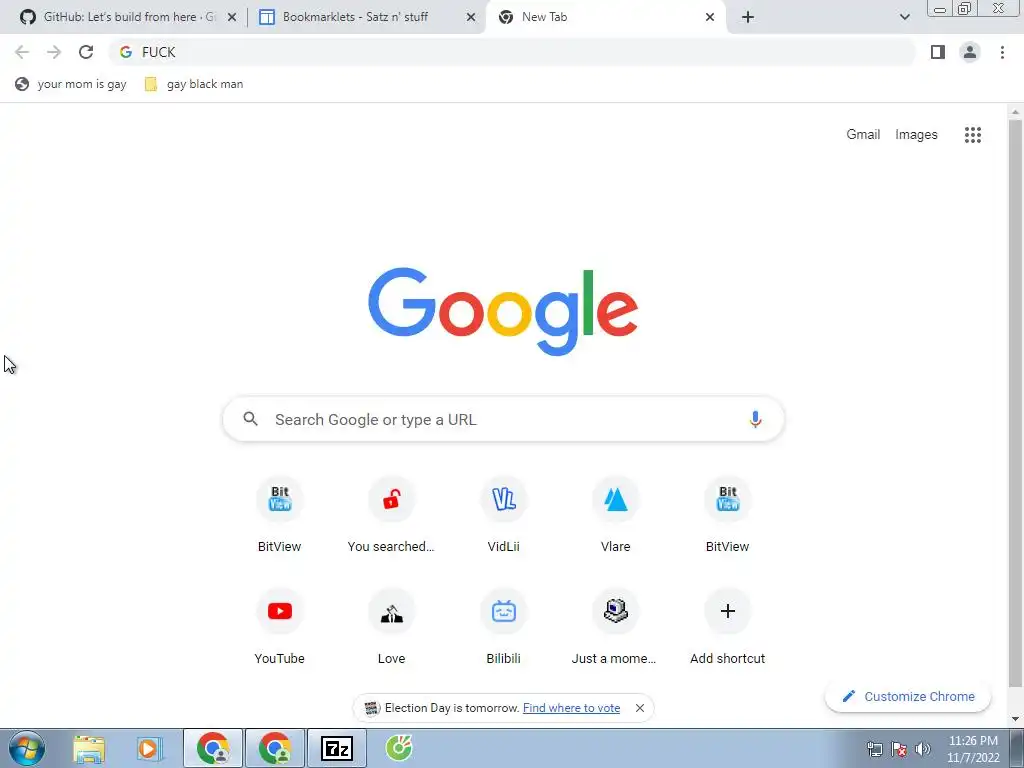Click the browser back arrow
This screenshot has height=768, width=1024.
(x=22, y=52)
